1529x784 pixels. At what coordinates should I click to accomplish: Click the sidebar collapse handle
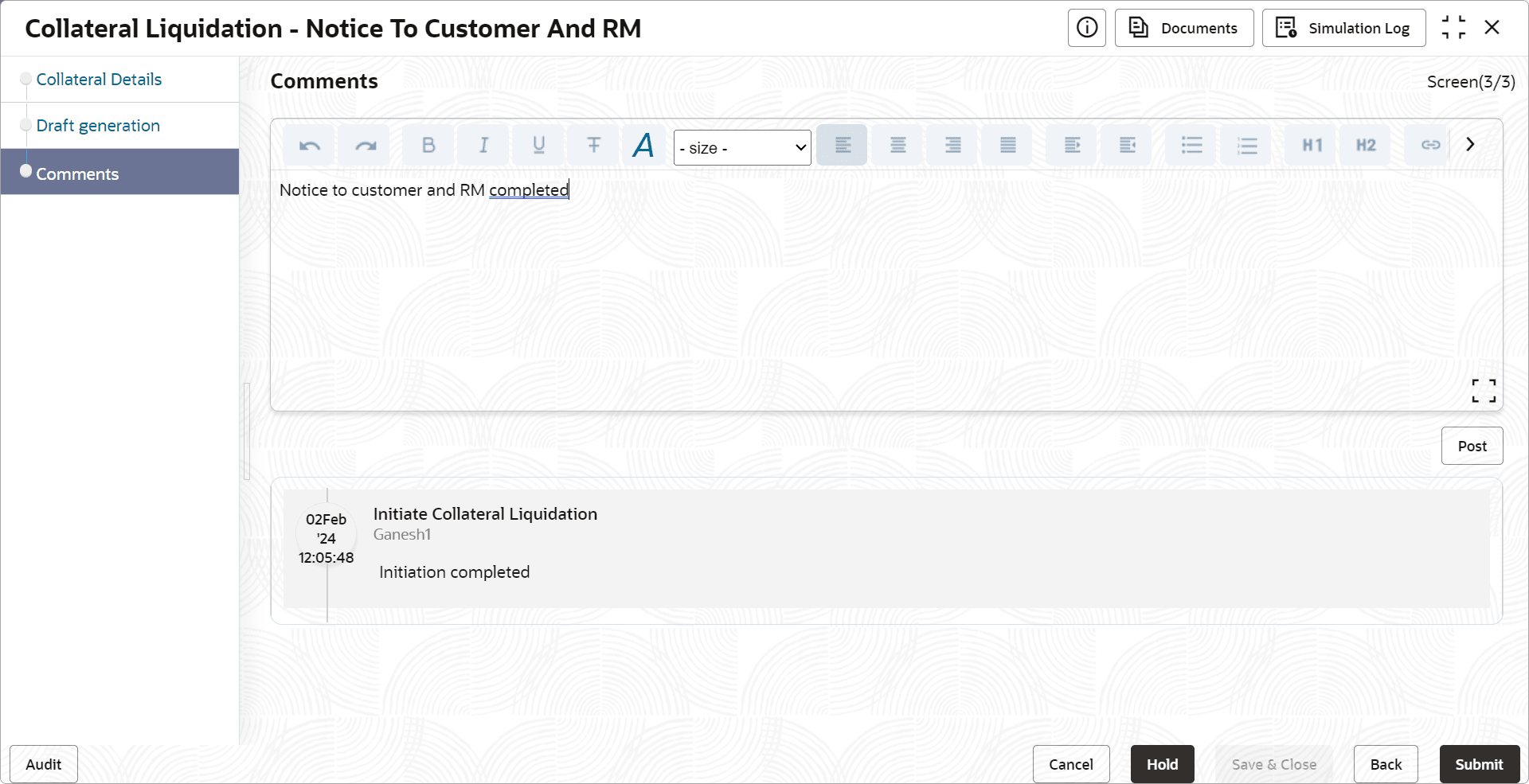tap(247, 431)
